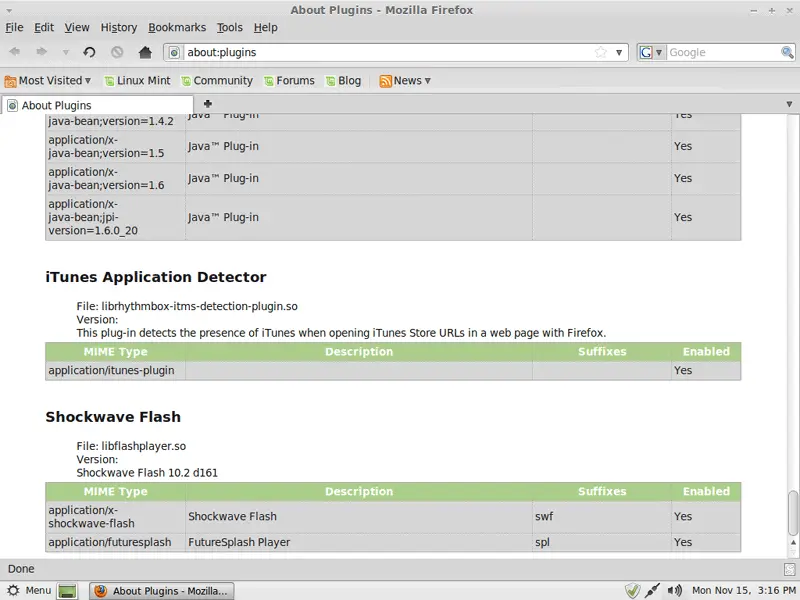Expand the News feed bookmark

405,81
